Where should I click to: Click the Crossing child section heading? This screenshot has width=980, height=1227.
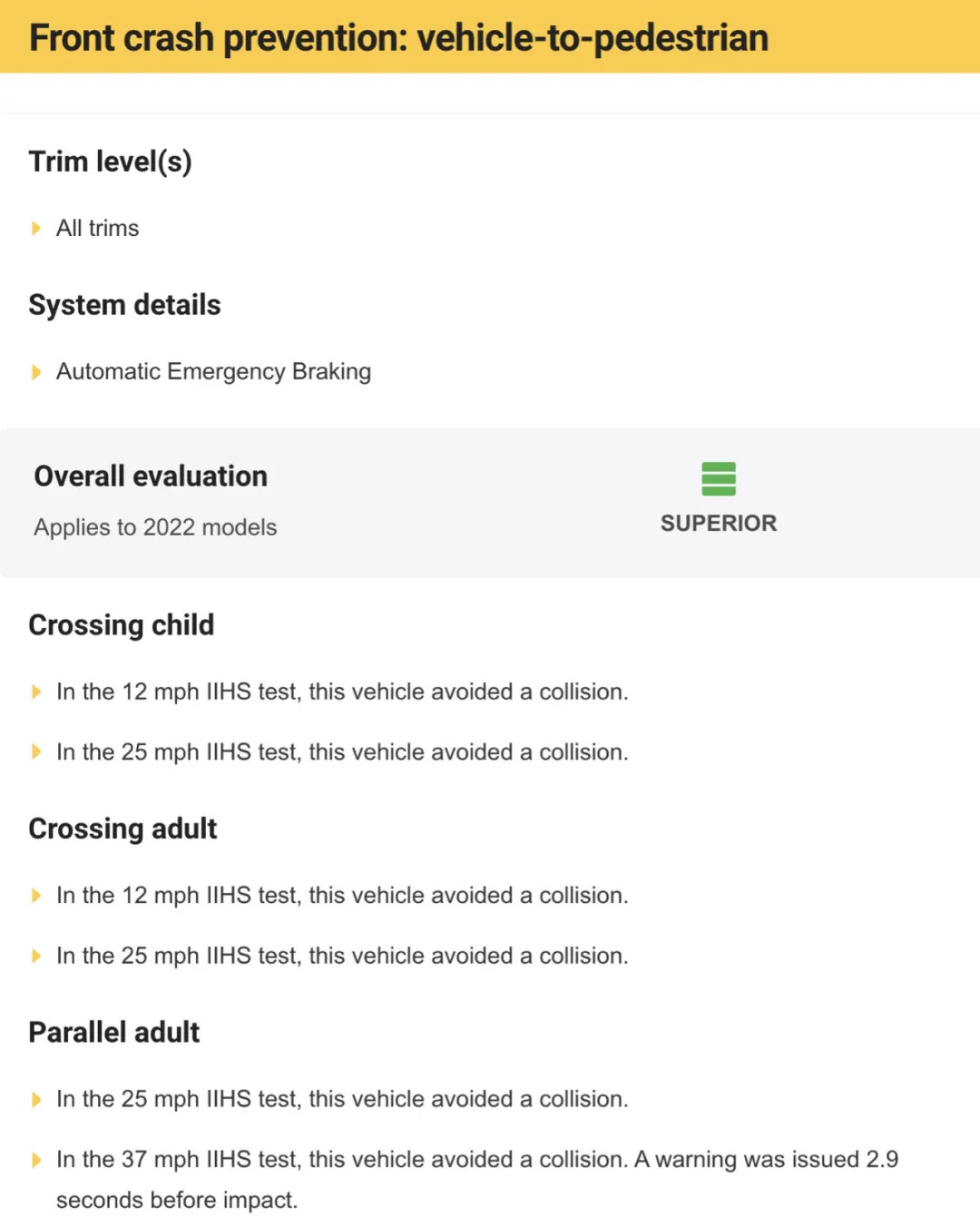click(x=122, y=624)
